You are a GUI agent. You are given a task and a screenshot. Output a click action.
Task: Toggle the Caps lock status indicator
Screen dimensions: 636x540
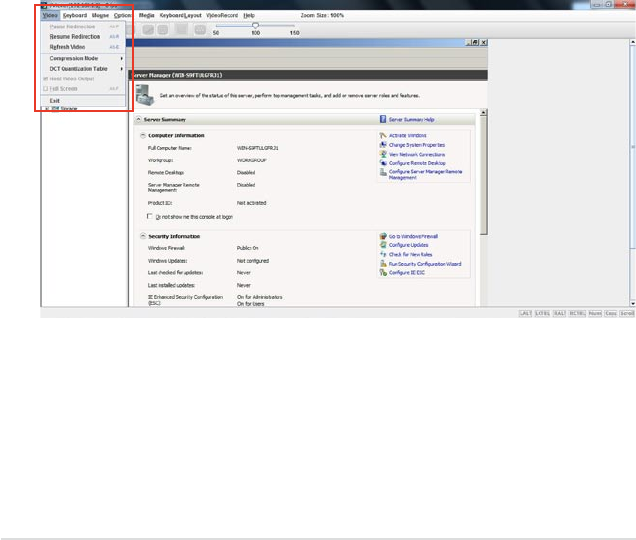(610, 313)
